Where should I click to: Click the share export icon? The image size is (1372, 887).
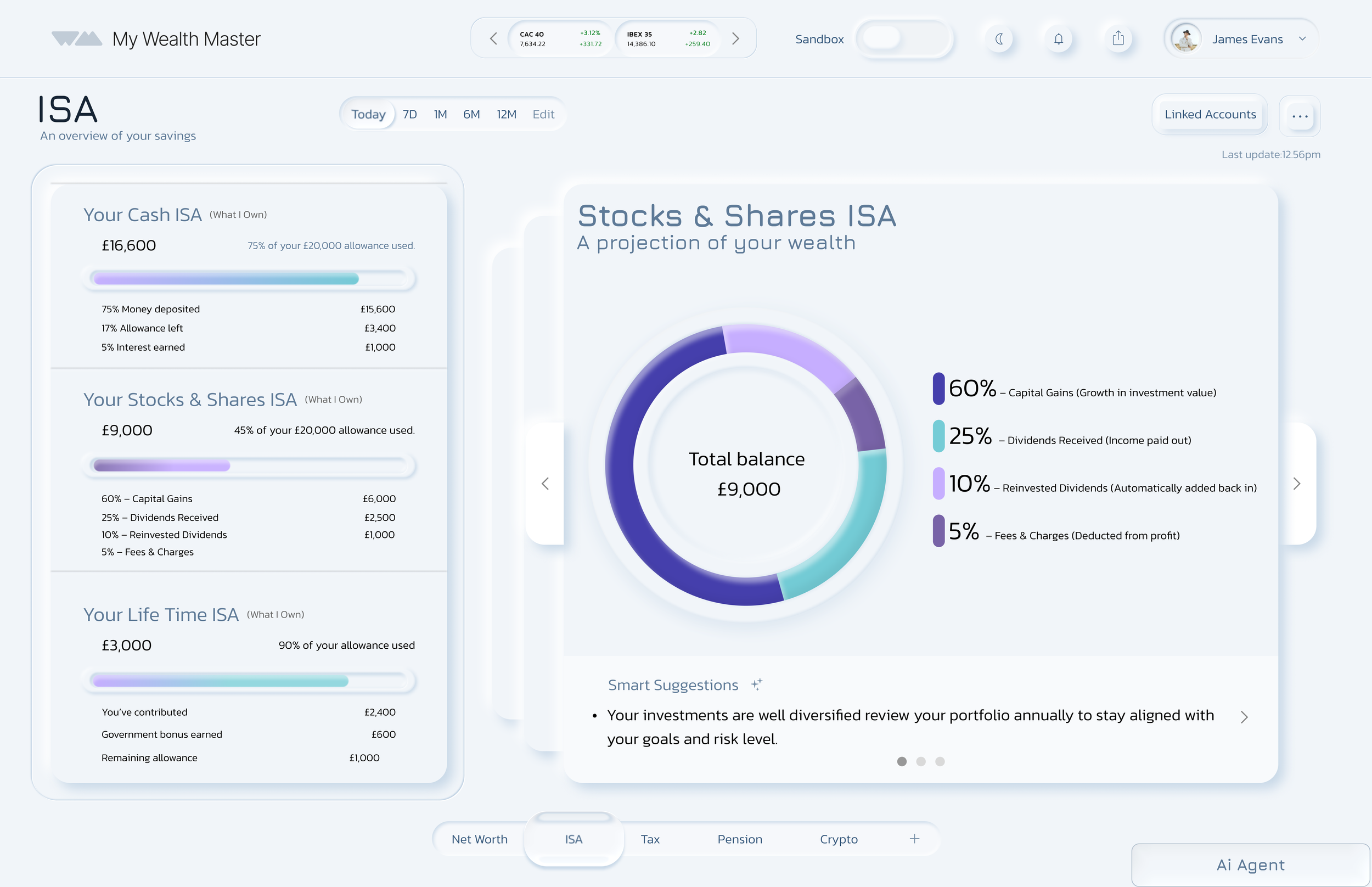pos(1117,39)
